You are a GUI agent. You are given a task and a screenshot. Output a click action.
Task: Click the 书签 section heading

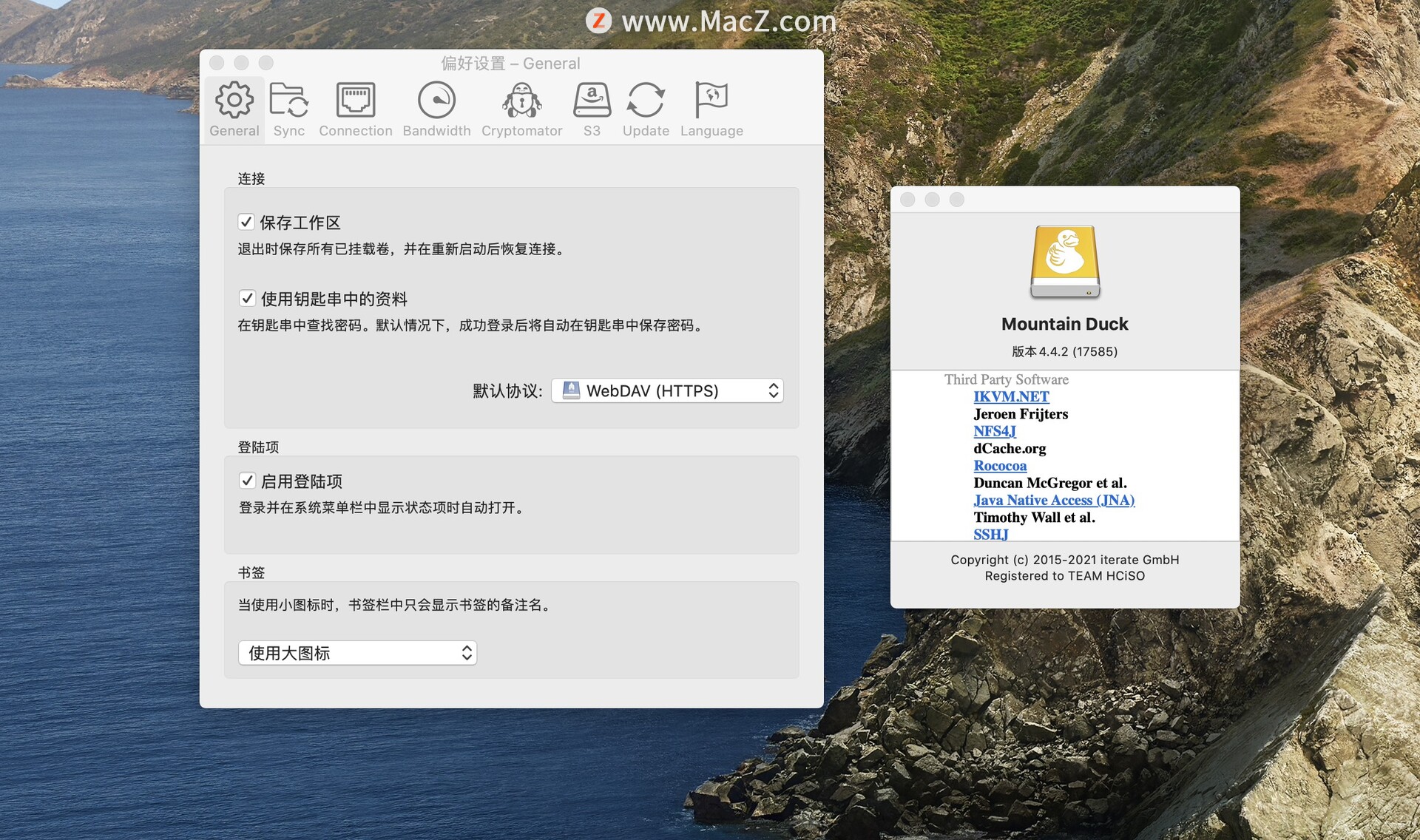point(251,572)
